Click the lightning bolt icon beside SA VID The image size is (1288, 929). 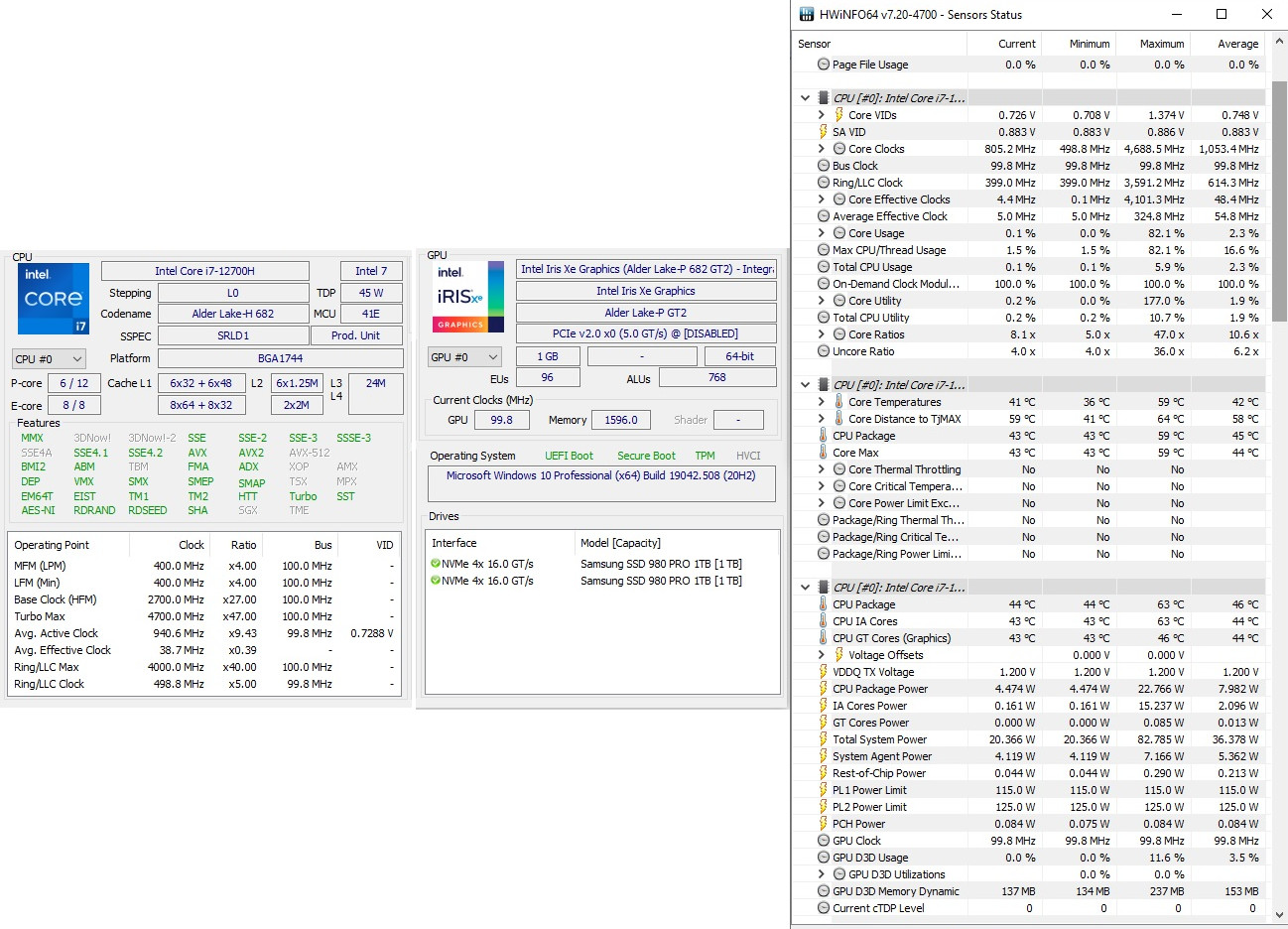pos(824,132)
